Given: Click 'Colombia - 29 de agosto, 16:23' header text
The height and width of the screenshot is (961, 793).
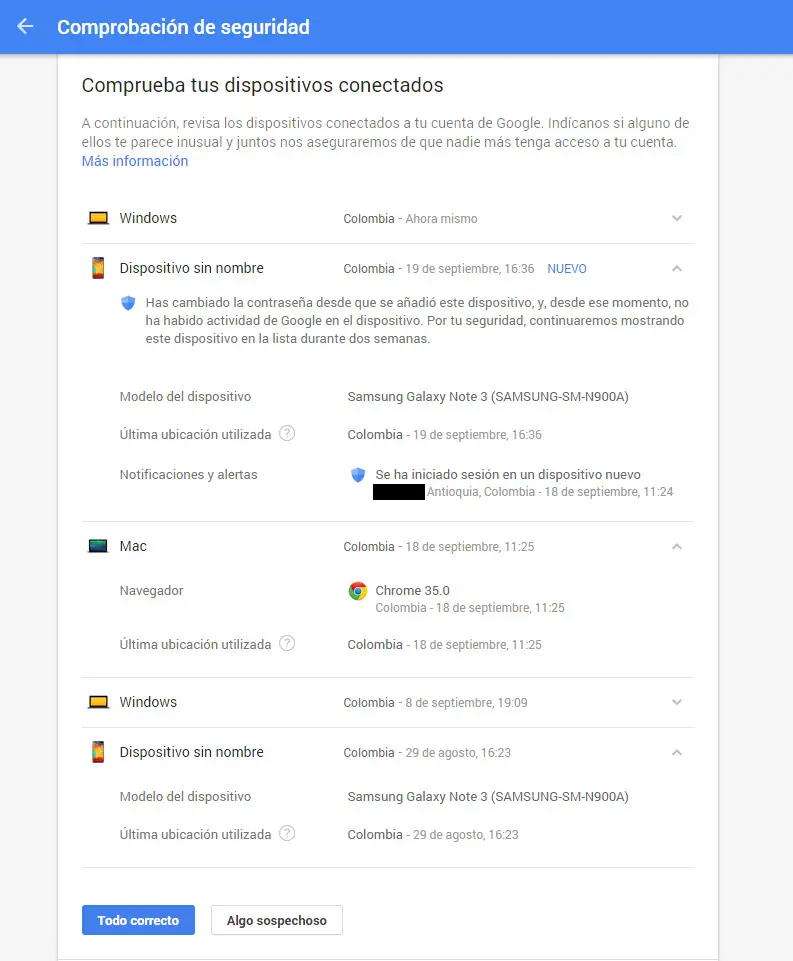Looking at the screenshot, I should pos(427,753).
